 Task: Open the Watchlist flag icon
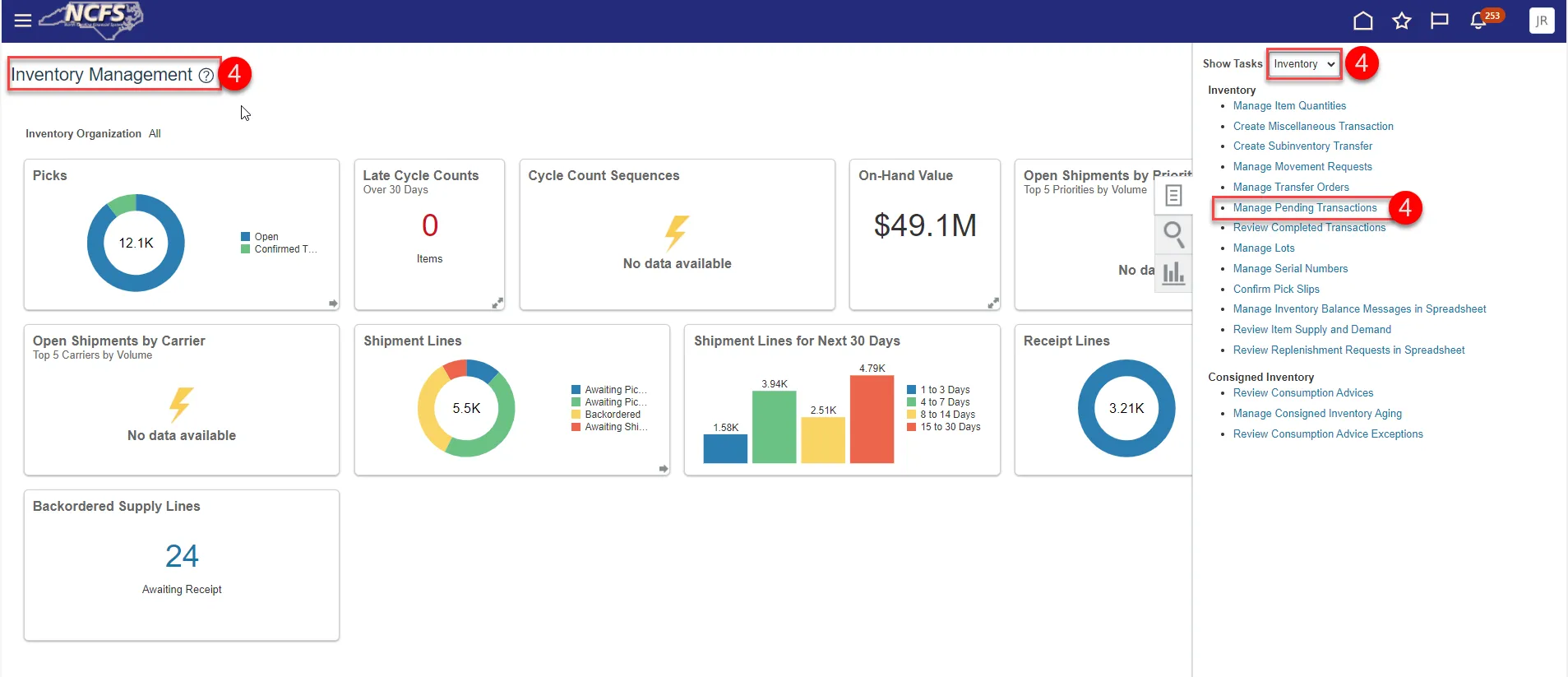pos(1440,21)
